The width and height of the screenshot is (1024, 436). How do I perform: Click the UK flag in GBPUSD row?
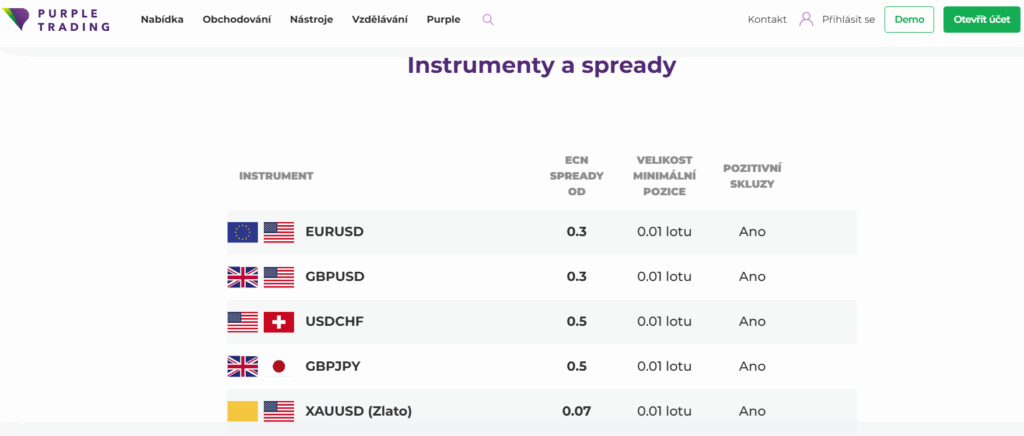pos(242,277)
